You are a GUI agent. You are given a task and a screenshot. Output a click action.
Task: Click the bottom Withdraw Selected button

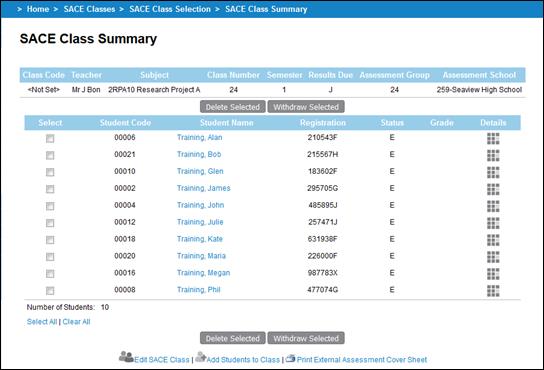pyautogui.click(x=306, y=338)
